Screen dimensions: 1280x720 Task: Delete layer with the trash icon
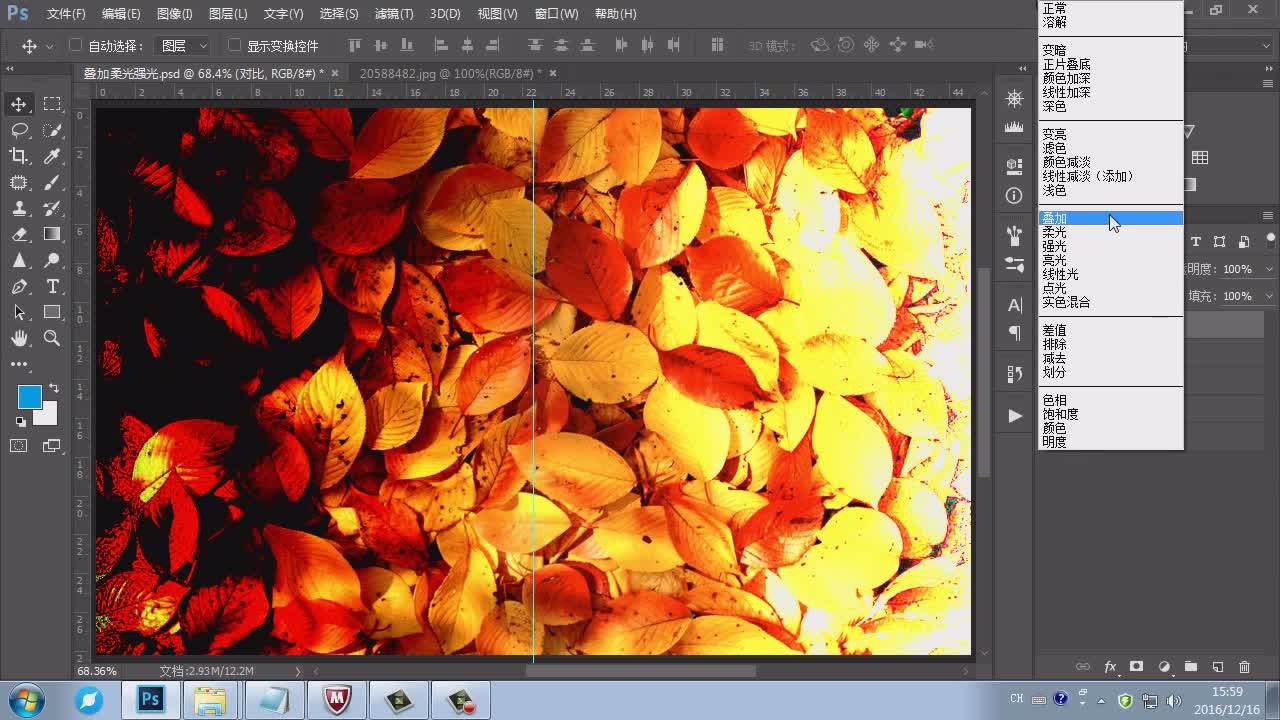(x=1244, y=667)
